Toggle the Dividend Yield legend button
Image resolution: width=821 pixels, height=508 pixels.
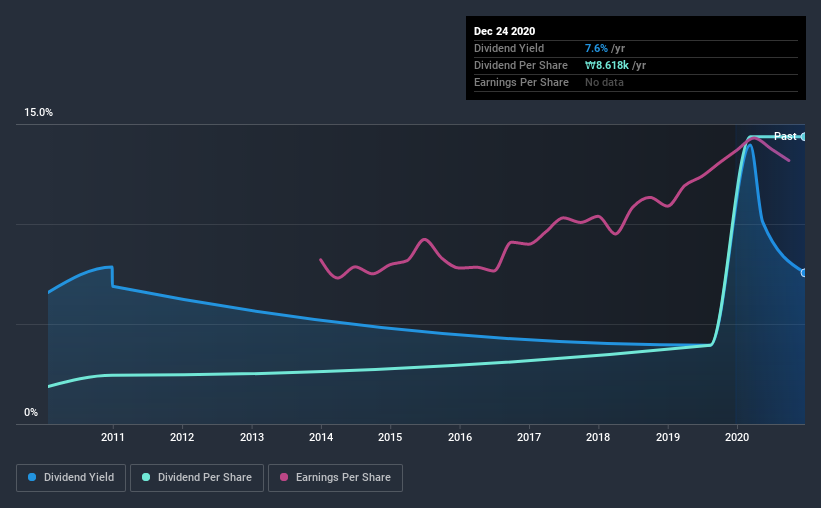tap(71, 478)
